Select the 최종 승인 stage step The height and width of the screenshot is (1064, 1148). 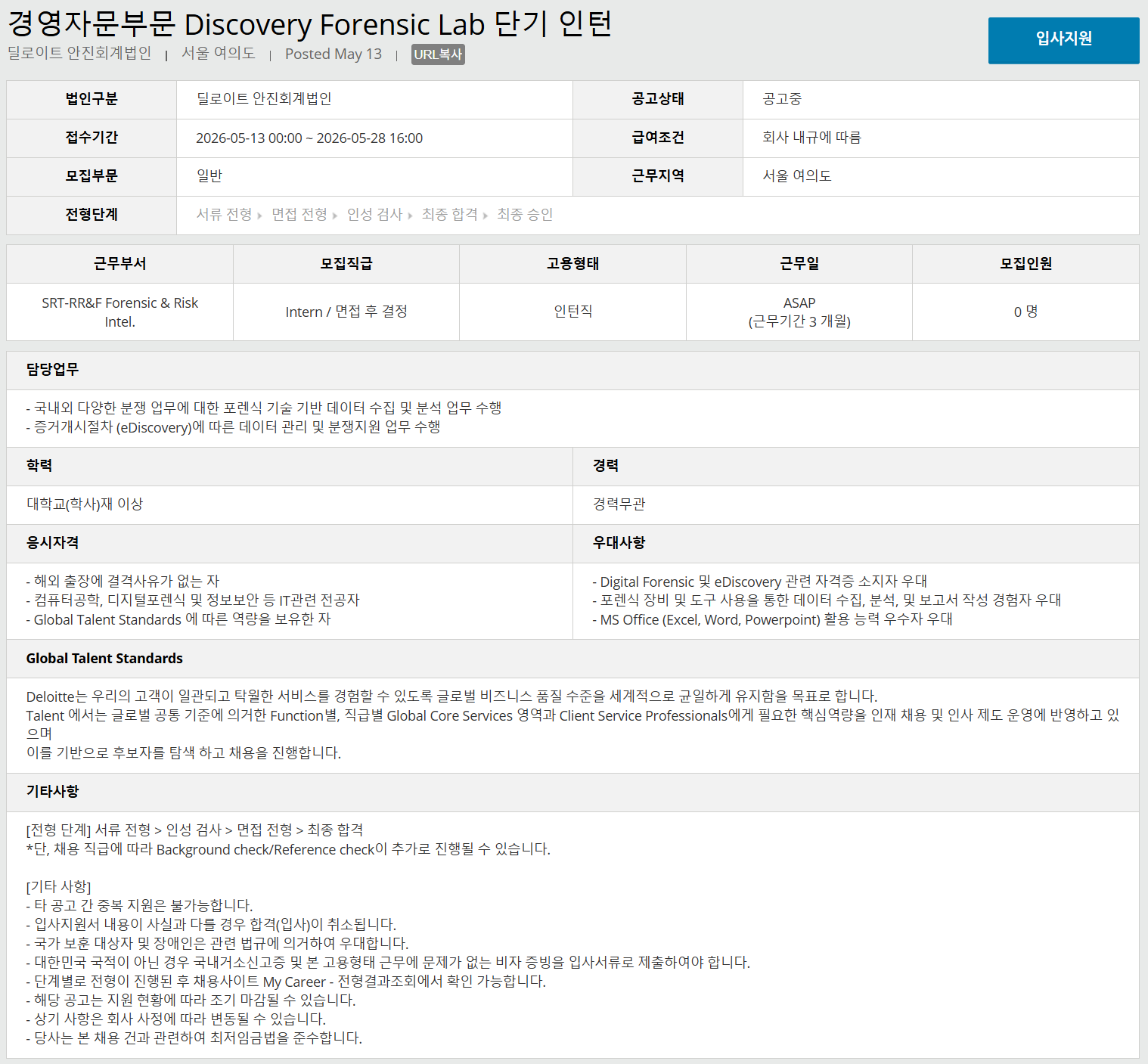click(525, 215)
